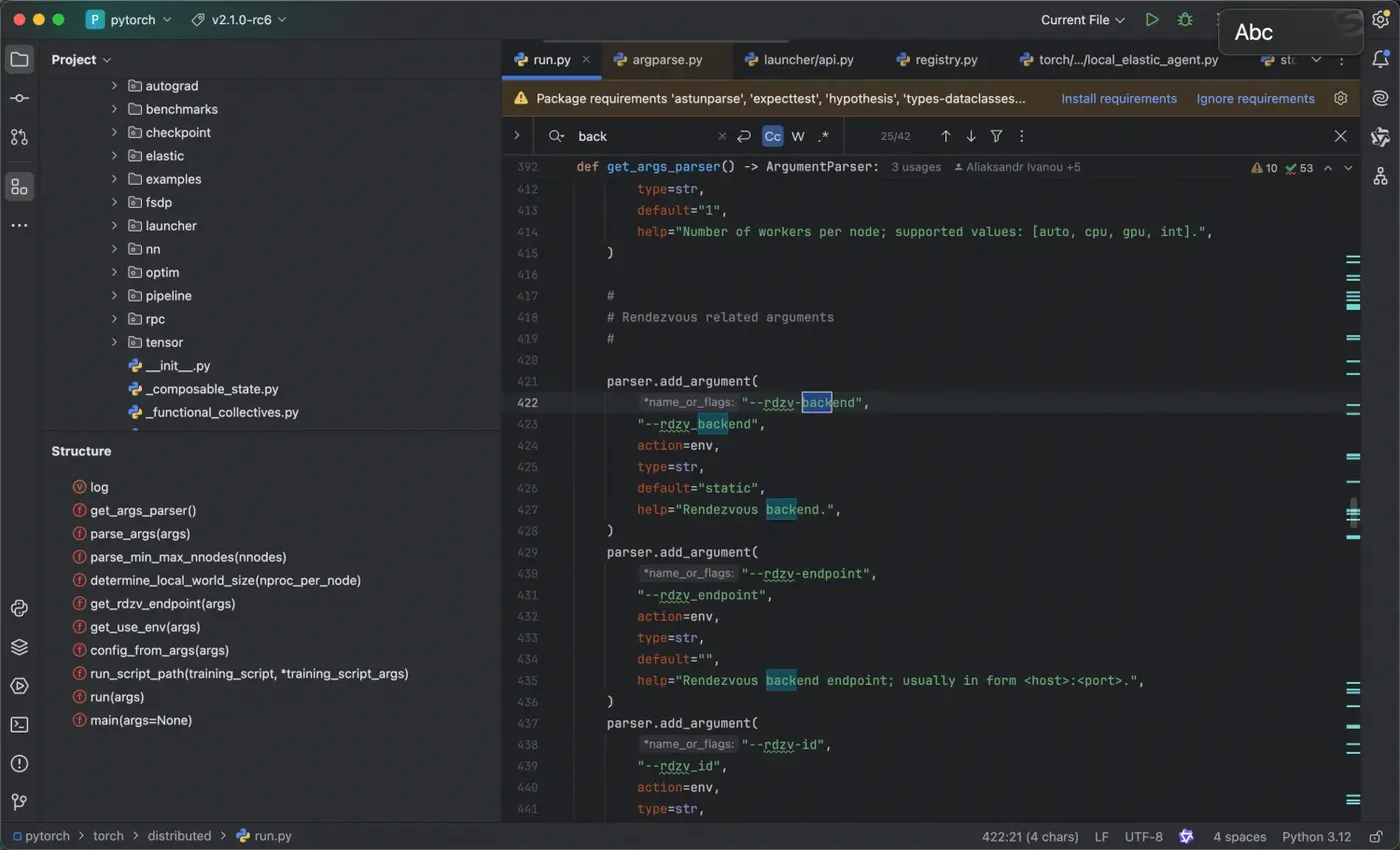Viewport: 1400px width, 850px height.
Task: Switch to the registry.py tab
Action: (x=937, y=60)
